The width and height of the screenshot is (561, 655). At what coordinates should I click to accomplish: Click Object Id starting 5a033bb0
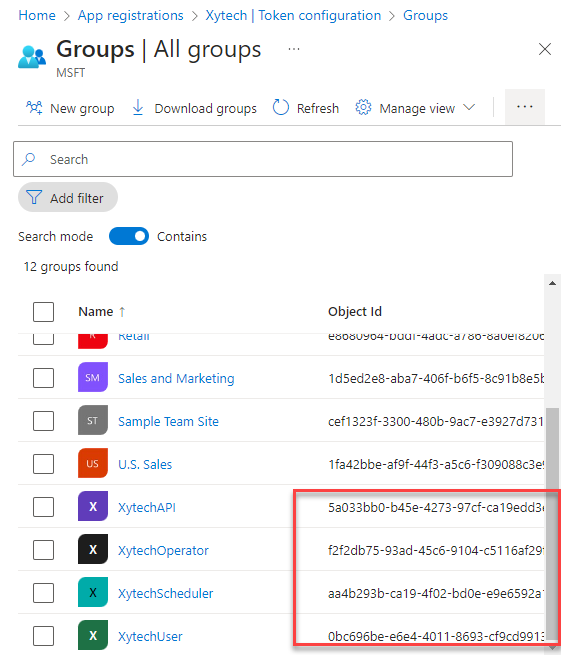tap(436, 508)
